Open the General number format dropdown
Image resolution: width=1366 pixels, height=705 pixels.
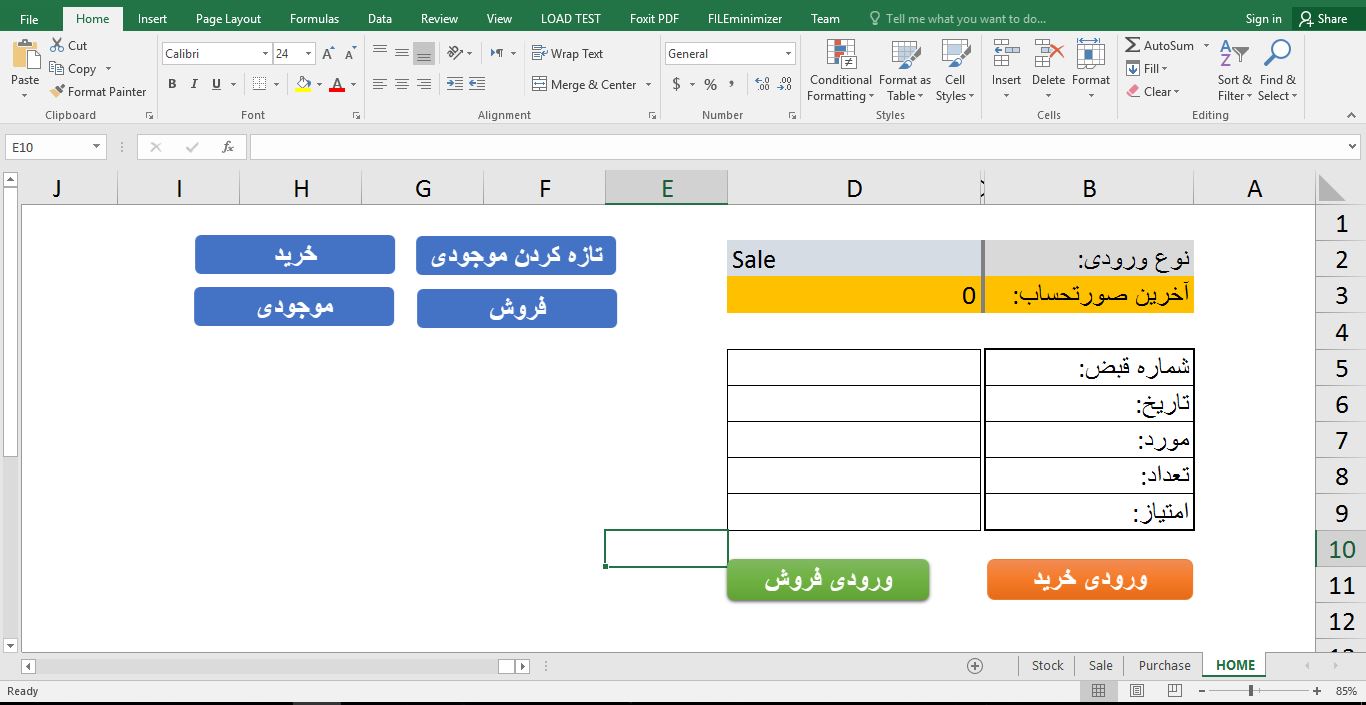coord(789,54)
